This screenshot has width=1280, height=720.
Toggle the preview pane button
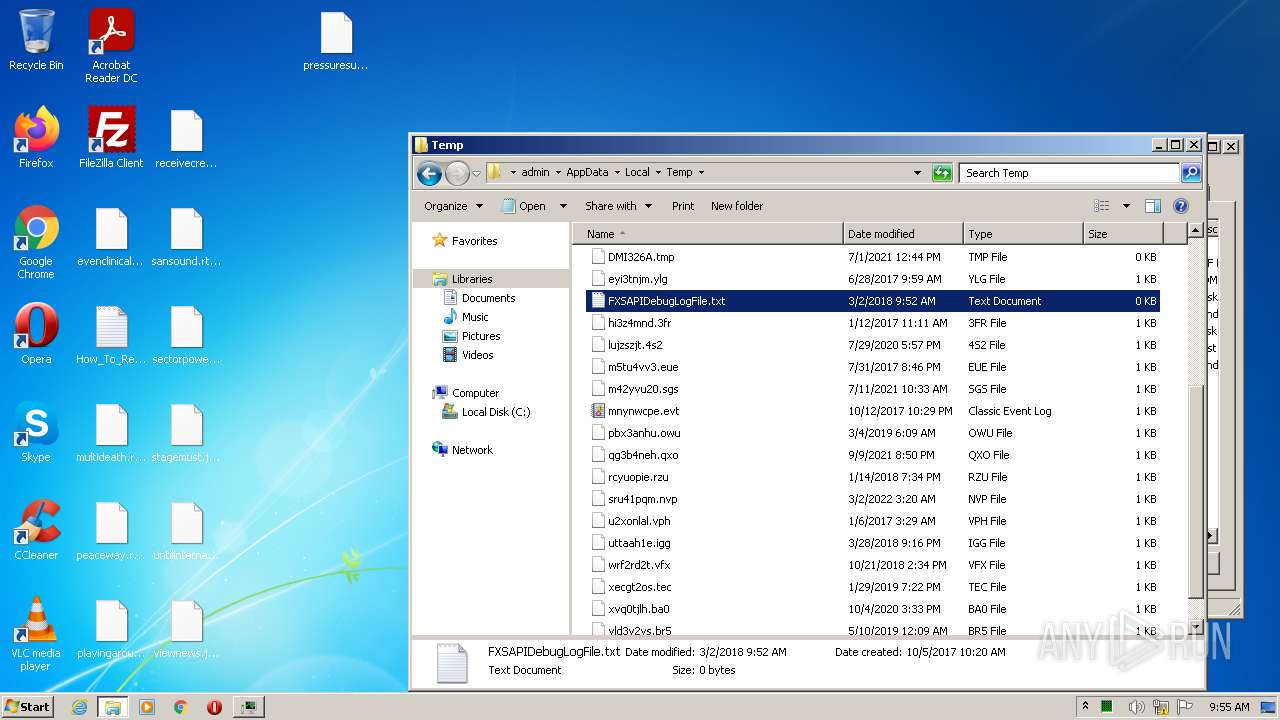coord(1152,206)
